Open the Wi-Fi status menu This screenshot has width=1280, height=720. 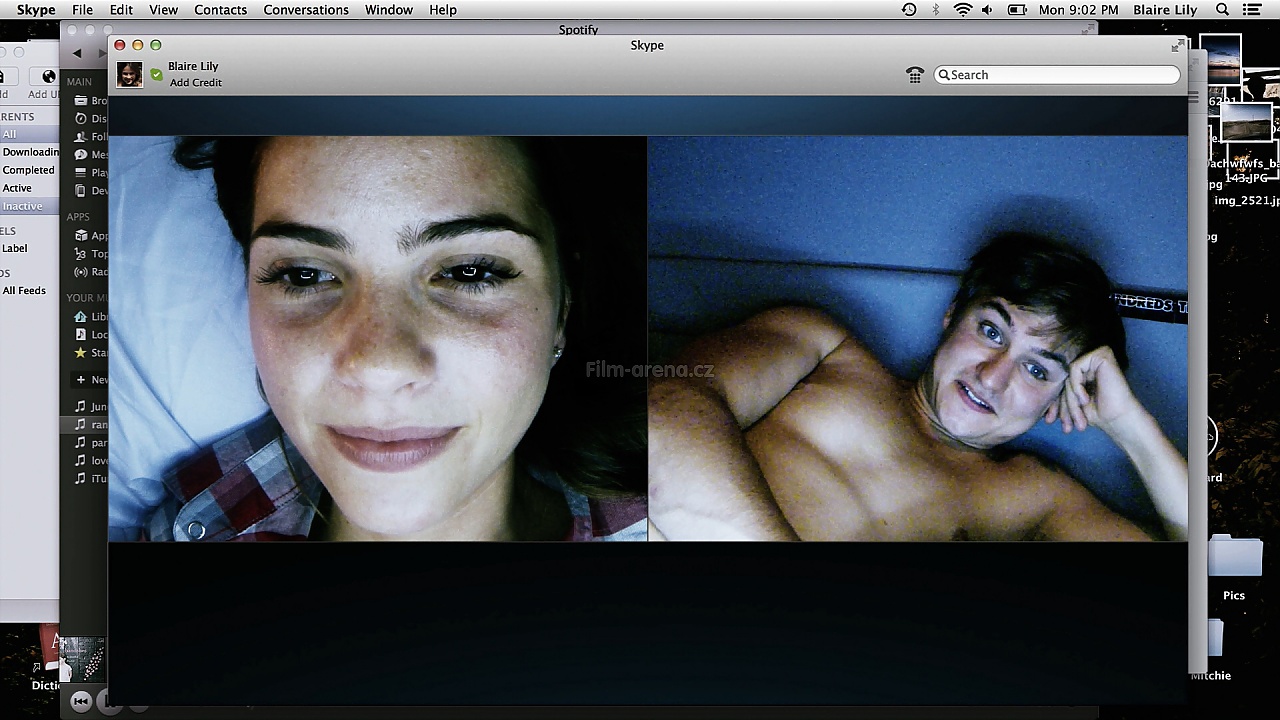tap(962, 10)
